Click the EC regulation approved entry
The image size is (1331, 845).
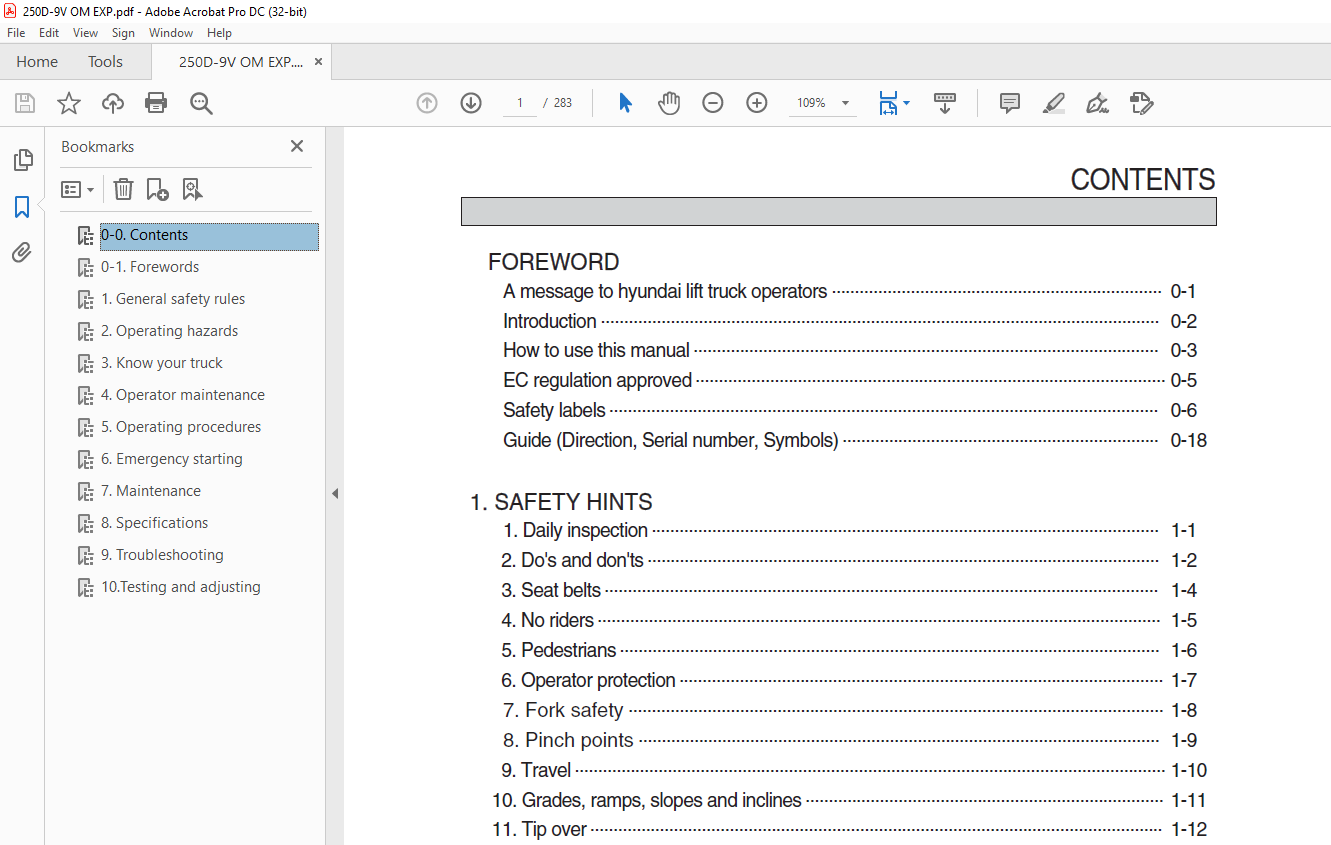click(597, 380)
